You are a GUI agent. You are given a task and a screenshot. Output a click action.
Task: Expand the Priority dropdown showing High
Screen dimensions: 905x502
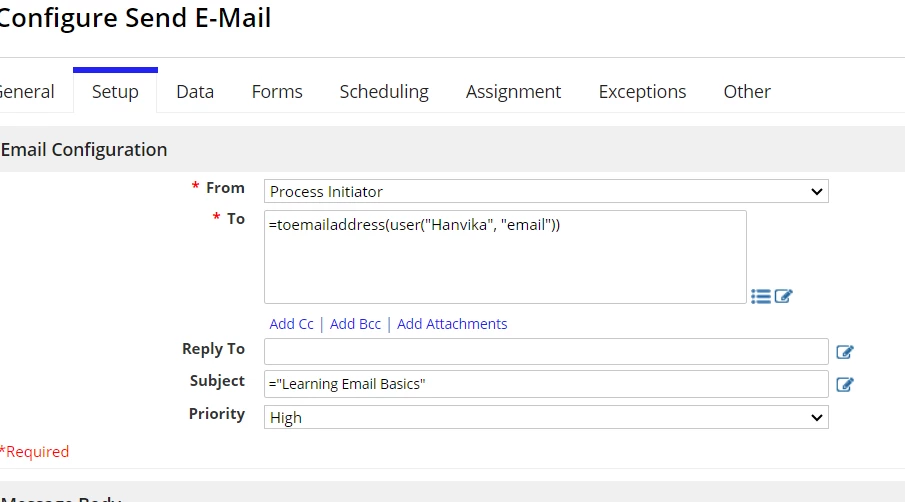pos(546,417)
